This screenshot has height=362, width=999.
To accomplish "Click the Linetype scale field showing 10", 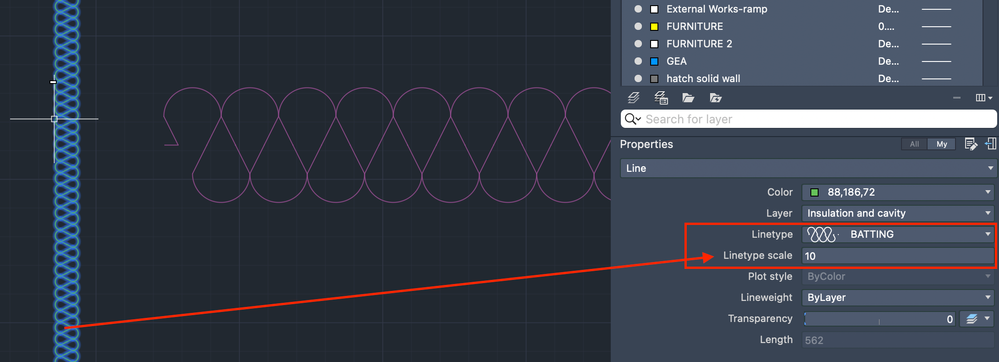I will tap(898, 256).
